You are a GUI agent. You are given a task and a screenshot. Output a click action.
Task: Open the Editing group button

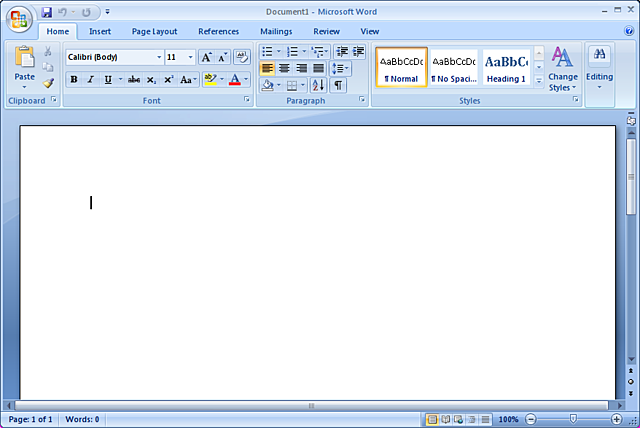[x=599, y=69]
